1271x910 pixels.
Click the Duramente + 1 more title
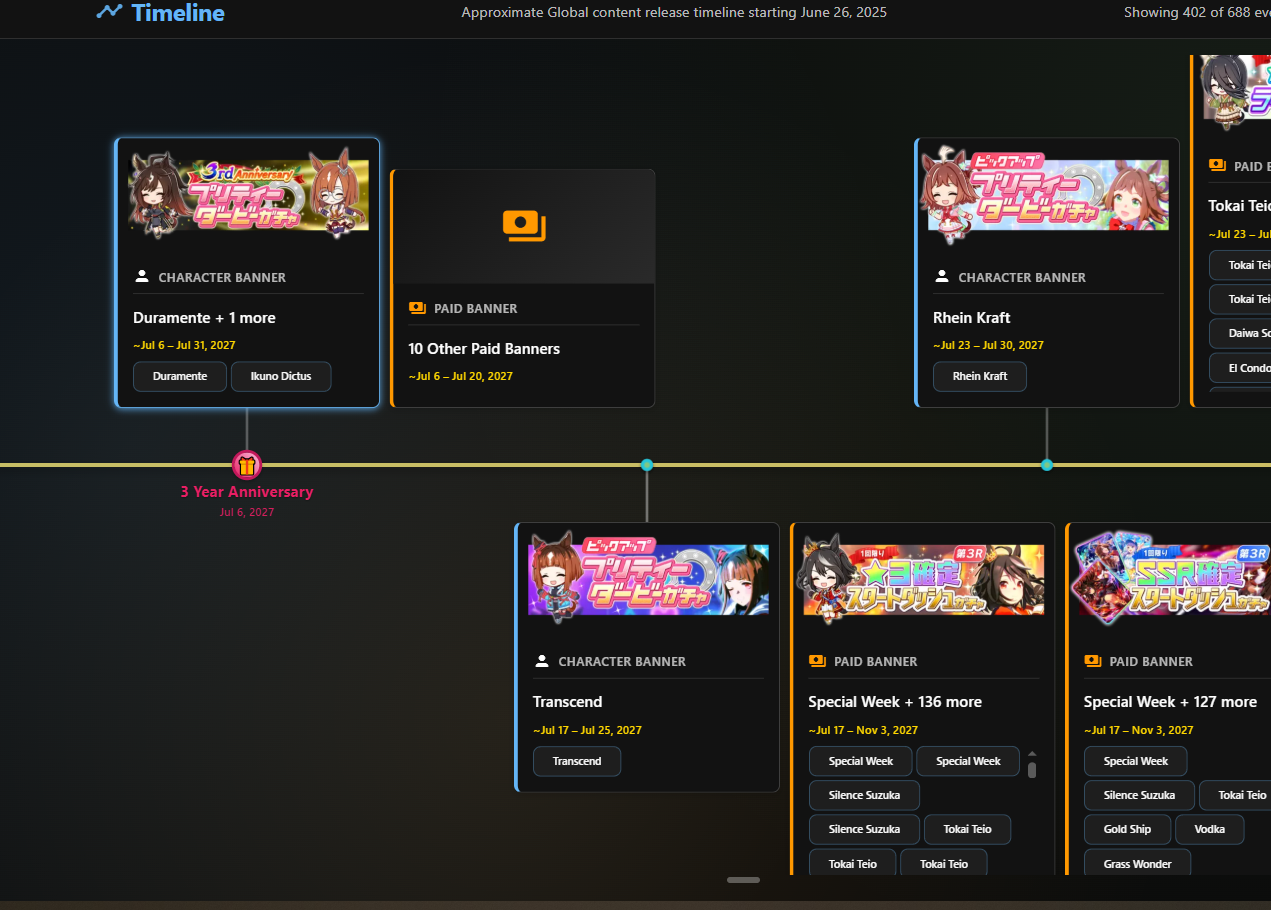click(204, 318)
